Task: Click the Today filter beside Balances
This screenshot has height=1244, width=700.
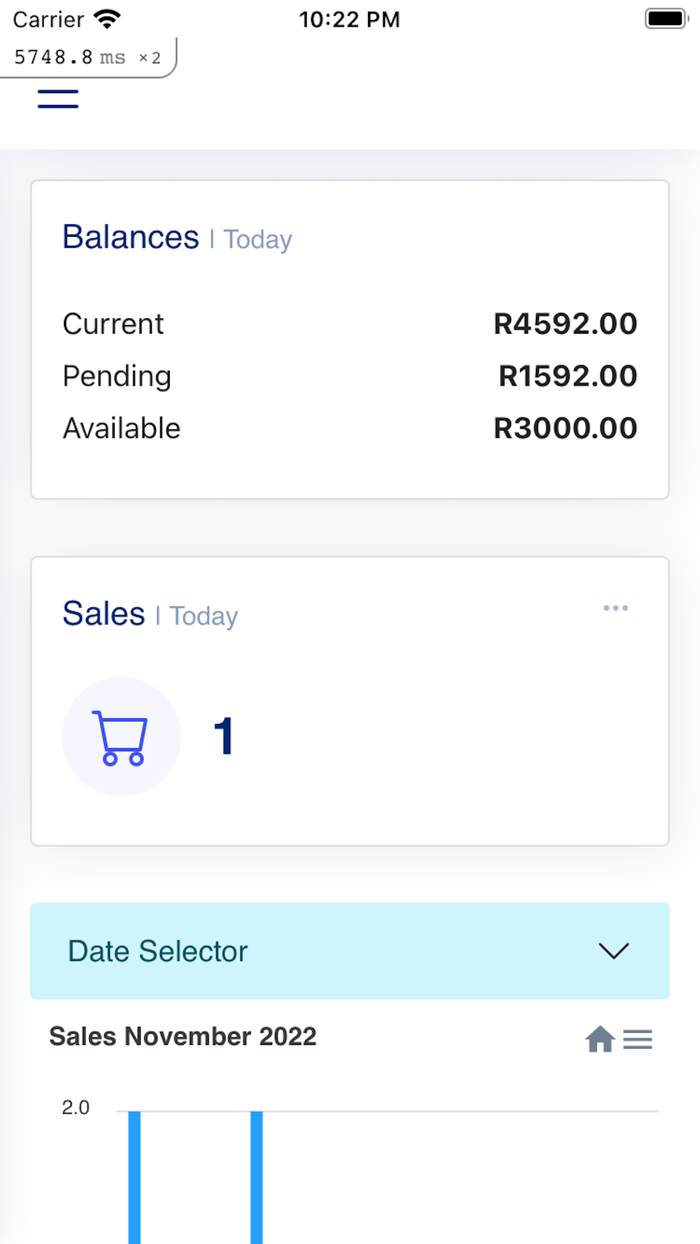Action: [257, 240]
